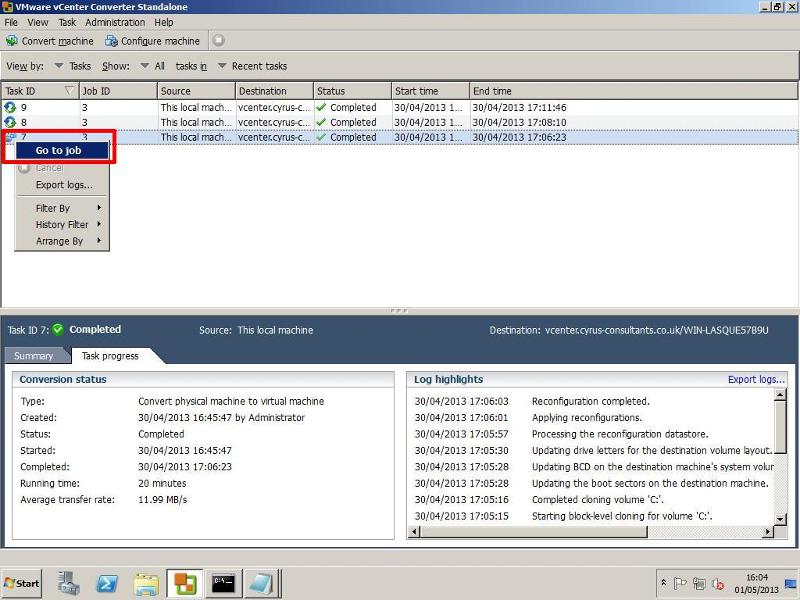Click the log horizontal scroll right arrow
The image size is (800, 600).
pos(768,532)
